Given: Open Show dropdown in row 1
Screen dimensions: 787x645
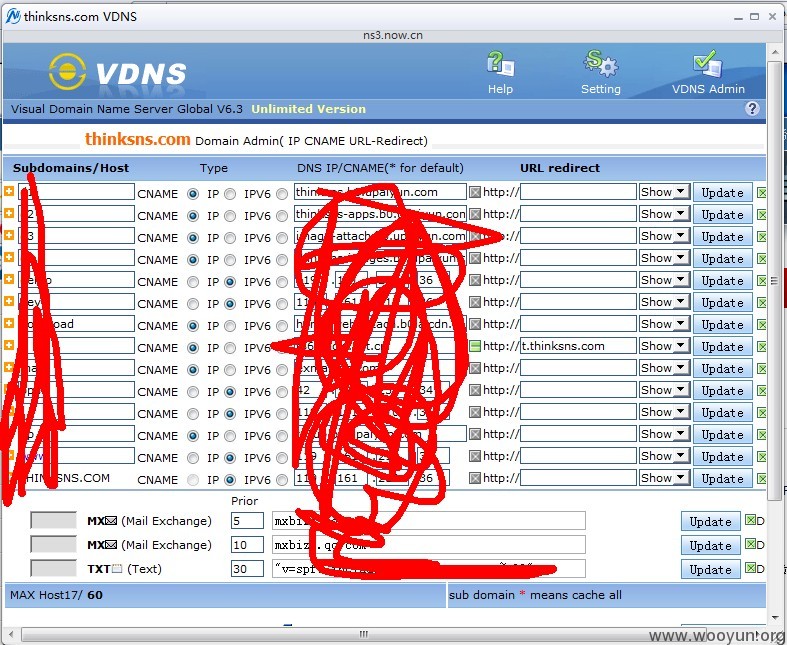Looking at the screenshot, I should pos(664,192).
